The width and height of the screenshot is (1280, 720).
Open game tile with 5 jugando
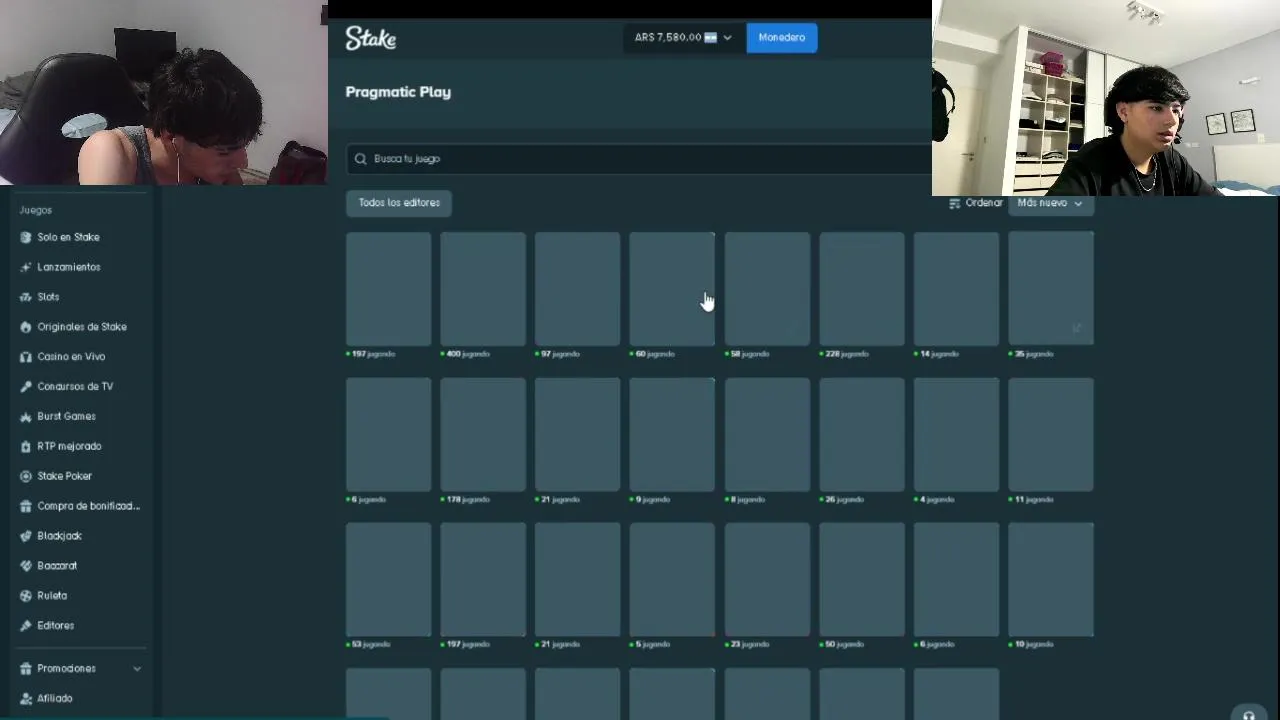point(672,579)
